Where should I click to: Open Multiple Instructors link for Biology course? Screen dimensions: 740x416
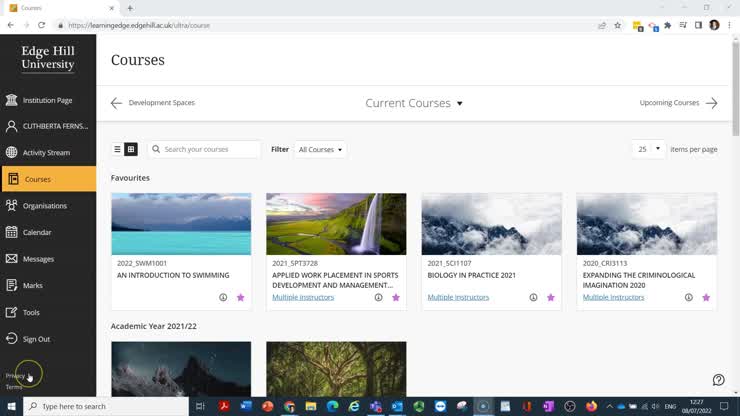(x=458, y=297)
